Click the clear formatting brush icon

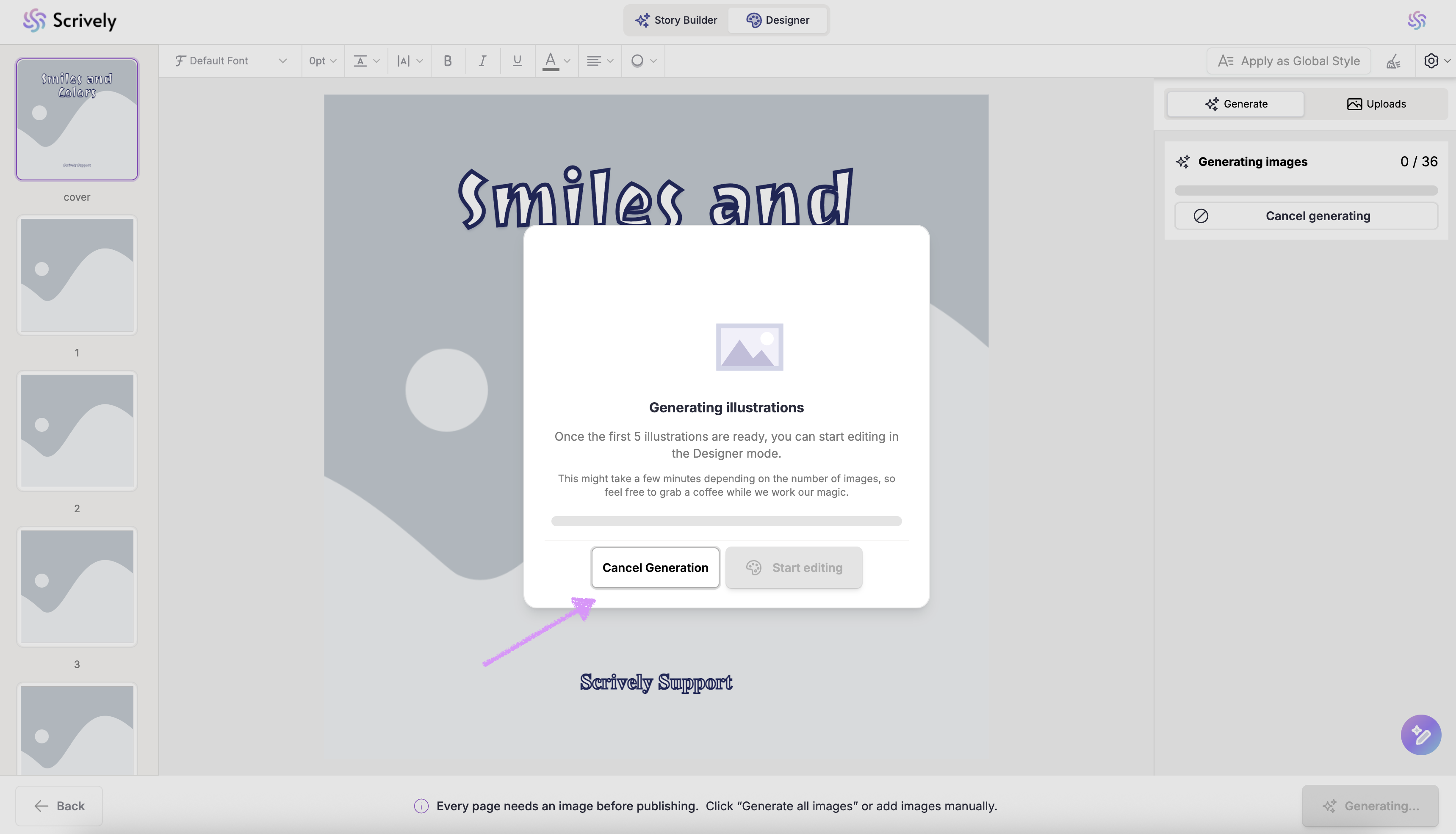[x=1393, y=61]
